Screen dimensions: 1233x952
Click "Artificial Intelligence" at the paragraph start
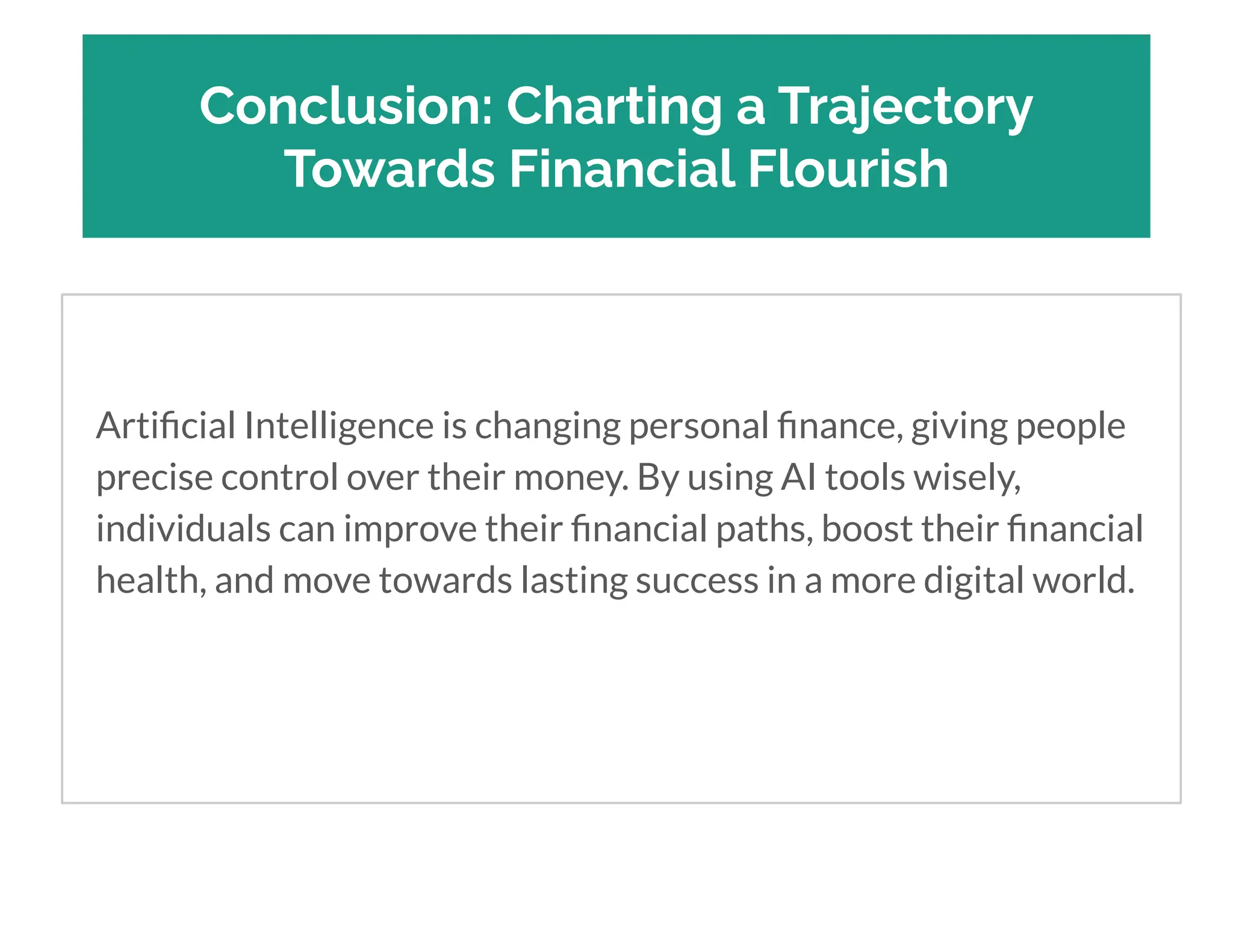click(x=265, y=426)
